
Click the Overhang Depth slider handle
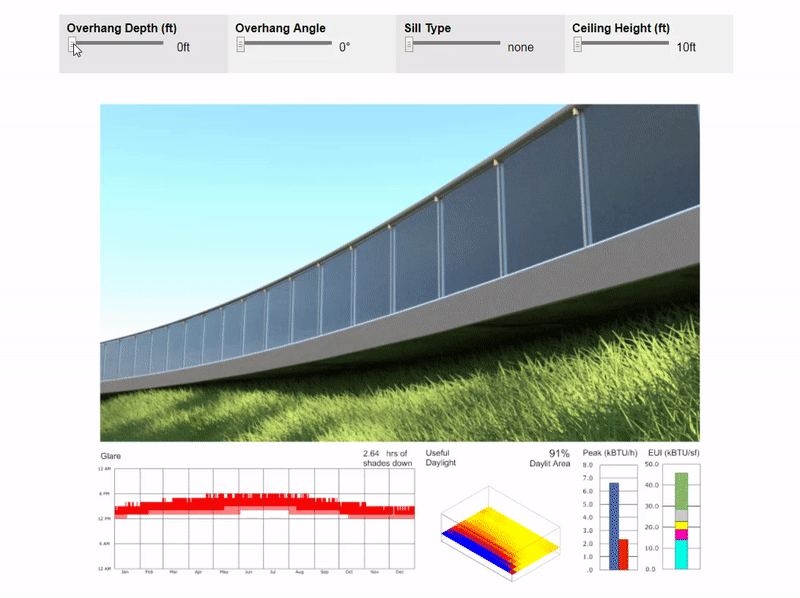72,44
